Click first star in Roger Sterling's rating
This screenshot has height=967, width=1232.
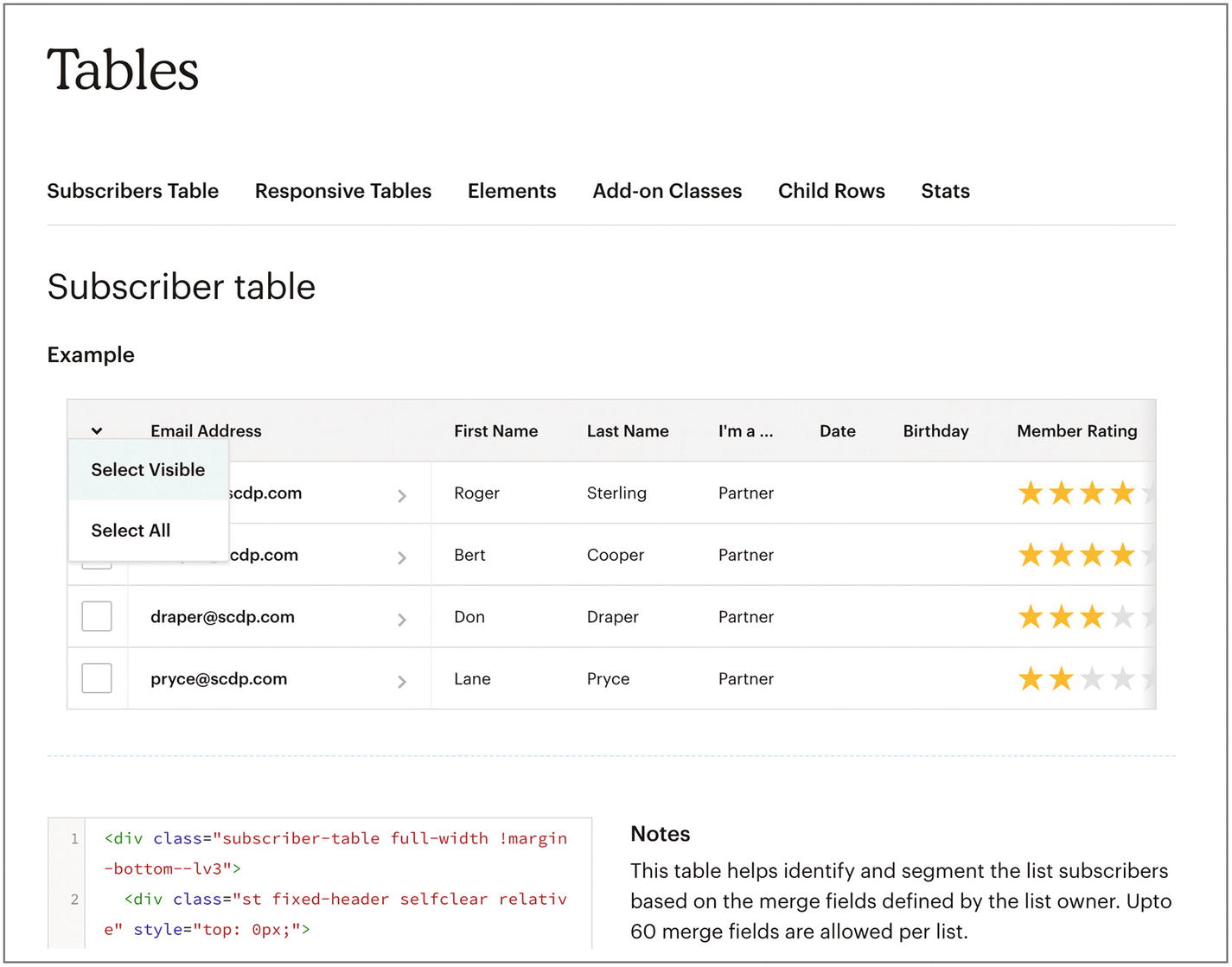tap(1031, 493)
